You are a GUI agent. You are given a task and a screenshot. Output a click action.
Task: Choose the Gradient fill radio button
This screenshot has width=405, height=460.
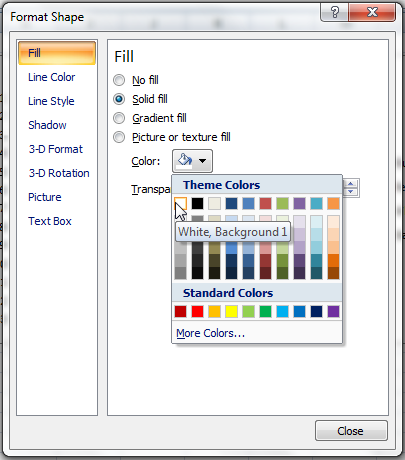click(x=119, y=118)
